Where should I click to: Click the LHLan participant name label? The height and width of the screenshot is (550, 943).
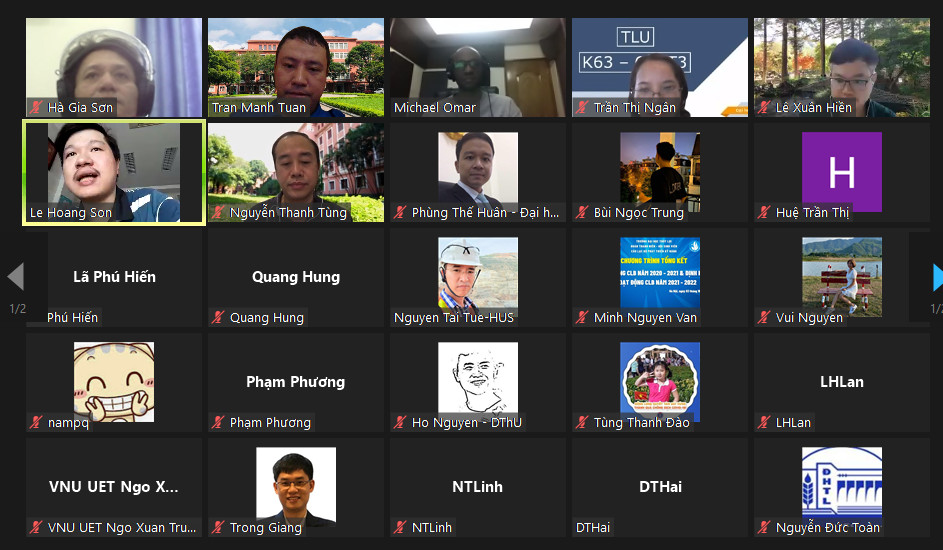tap(793, 423)
